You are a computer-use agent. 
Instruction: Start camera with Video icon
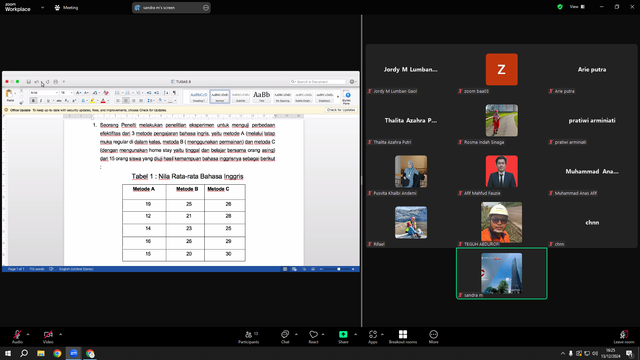48,336
